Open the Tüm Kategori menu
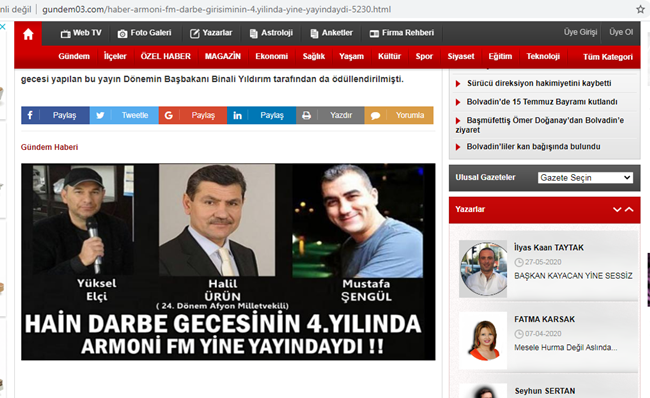This screenshot has width=650, height=398. point(608,57)
